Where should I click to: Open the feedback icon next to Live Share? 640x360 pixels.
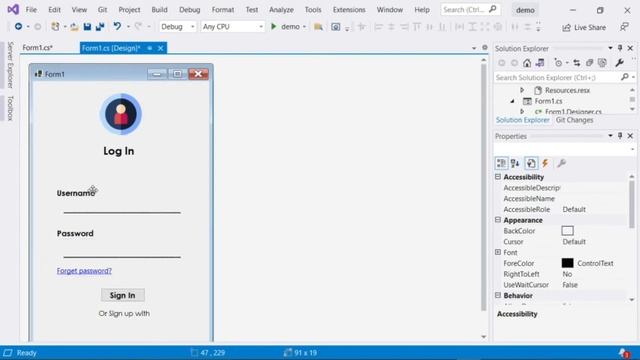click(624, 27)
